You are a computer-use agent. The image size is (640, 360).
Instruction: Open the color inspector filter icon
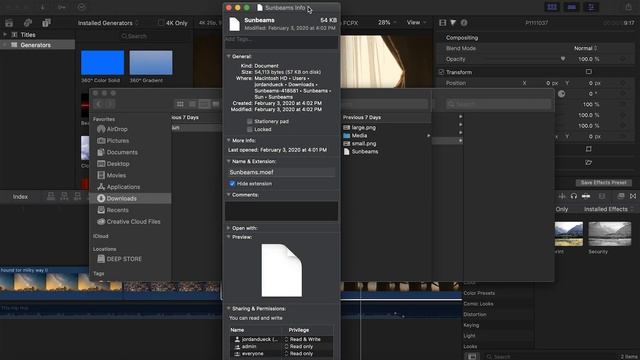[x=453, y=23]
